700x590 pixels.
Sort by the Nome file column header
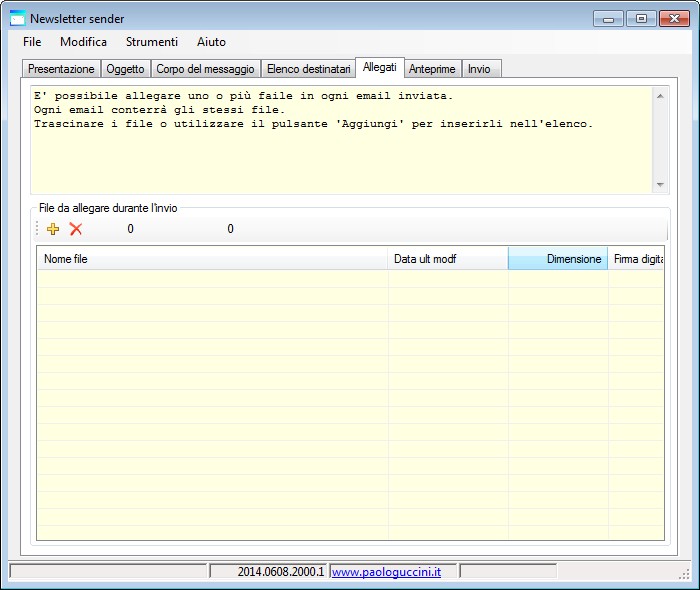click(x=212, y=259)
